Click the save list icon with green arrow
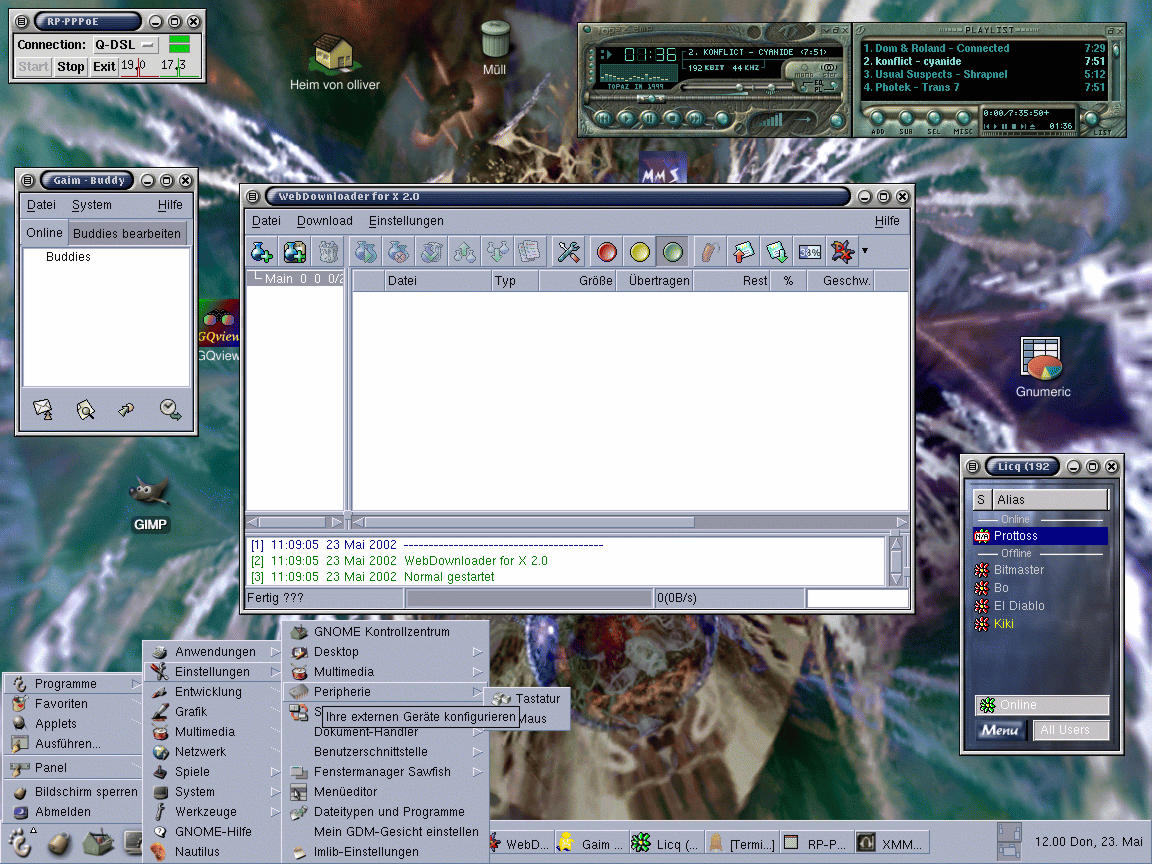1152x864 pixels. tap(777, 252)
